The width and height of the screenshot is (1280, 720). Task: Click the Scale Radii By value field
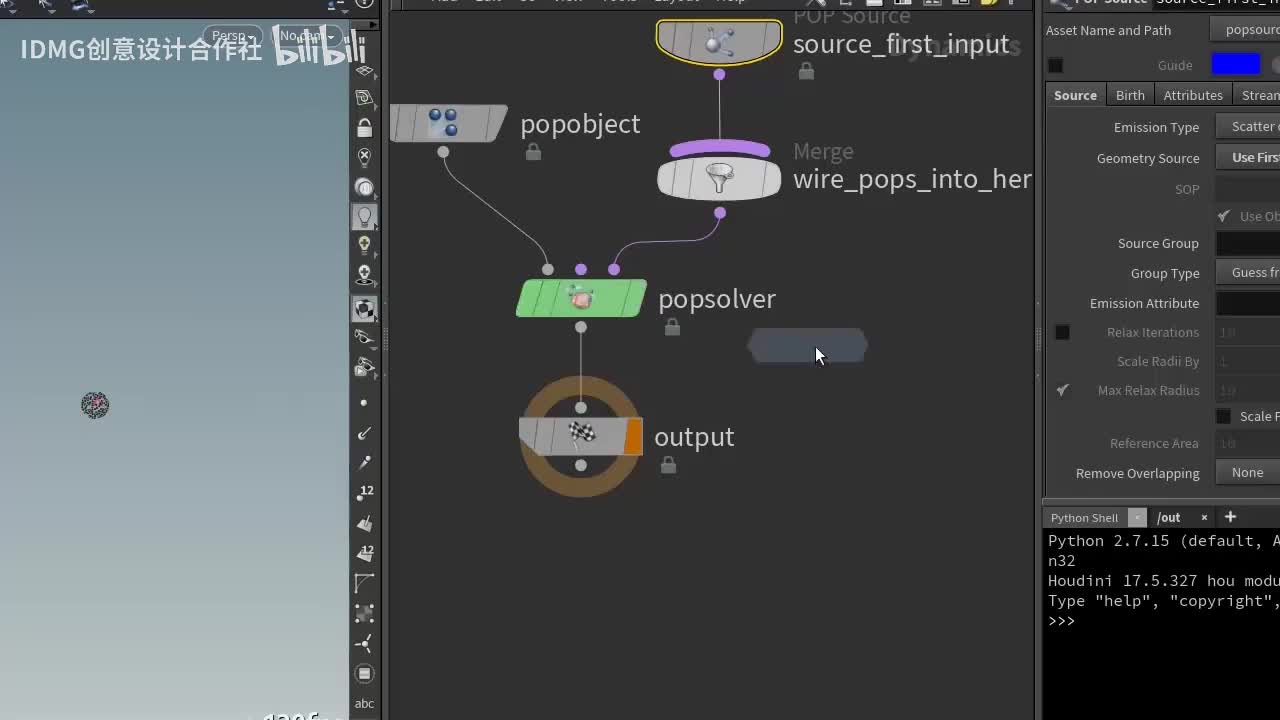(1248, 361)
